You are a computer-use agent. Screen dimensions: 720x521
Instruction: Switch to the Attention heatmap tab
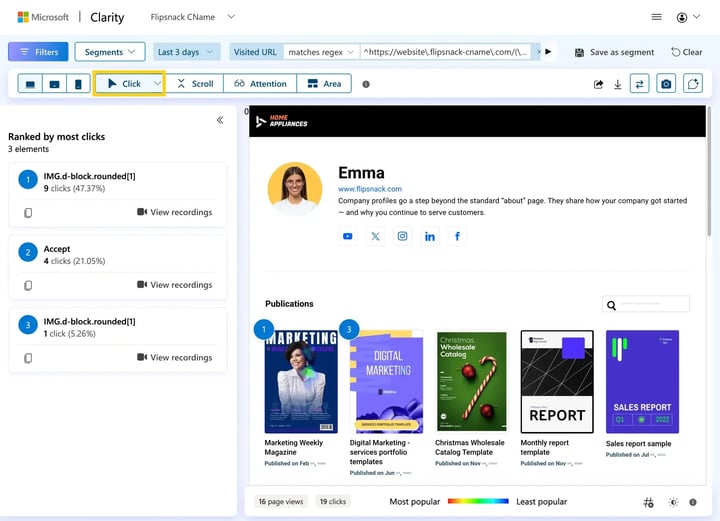(260, 84)
